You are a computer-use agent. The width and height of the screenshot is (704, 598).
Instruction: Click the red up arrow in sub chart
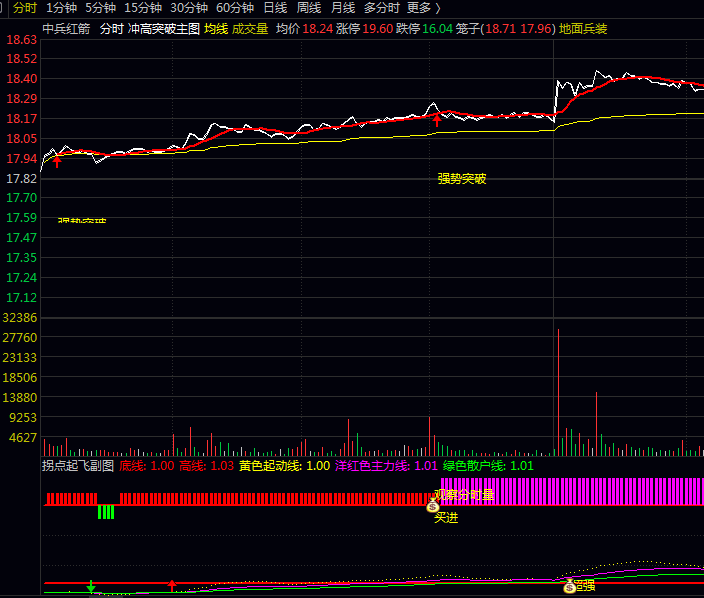pos(172,585)
